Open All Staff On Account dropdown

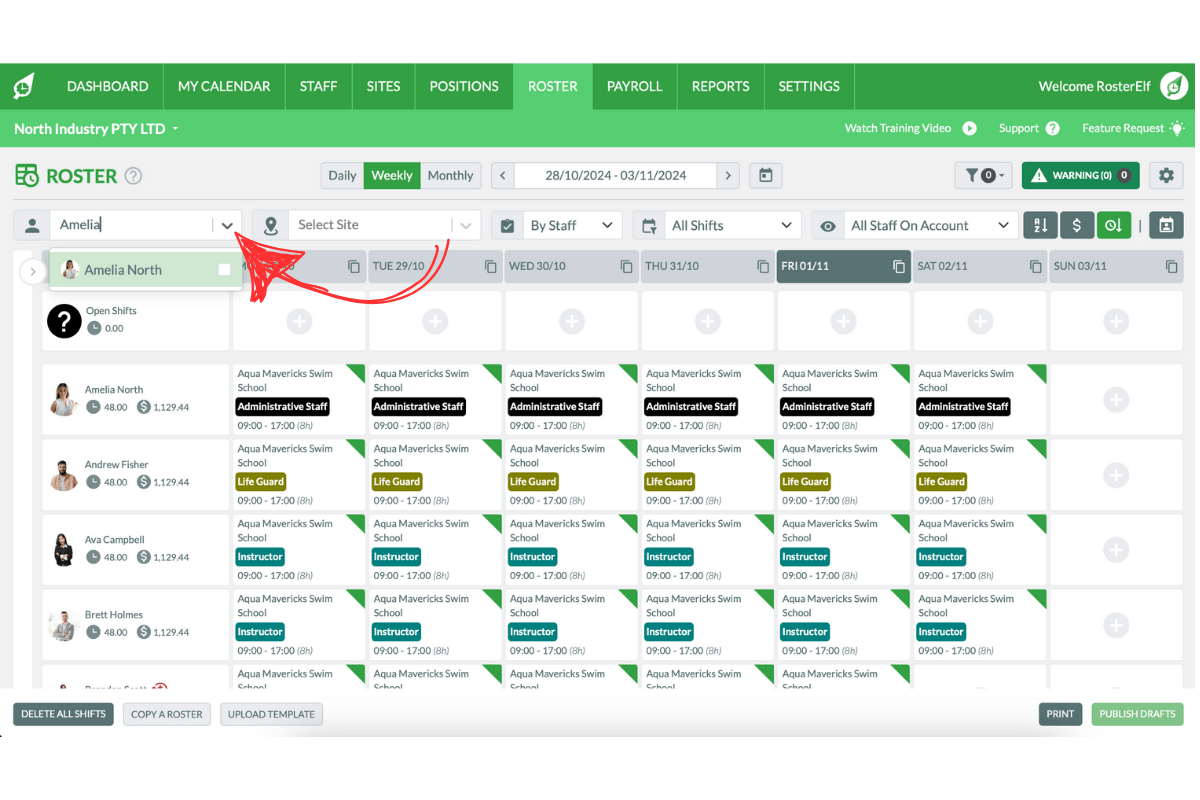[x=931, y=225]
